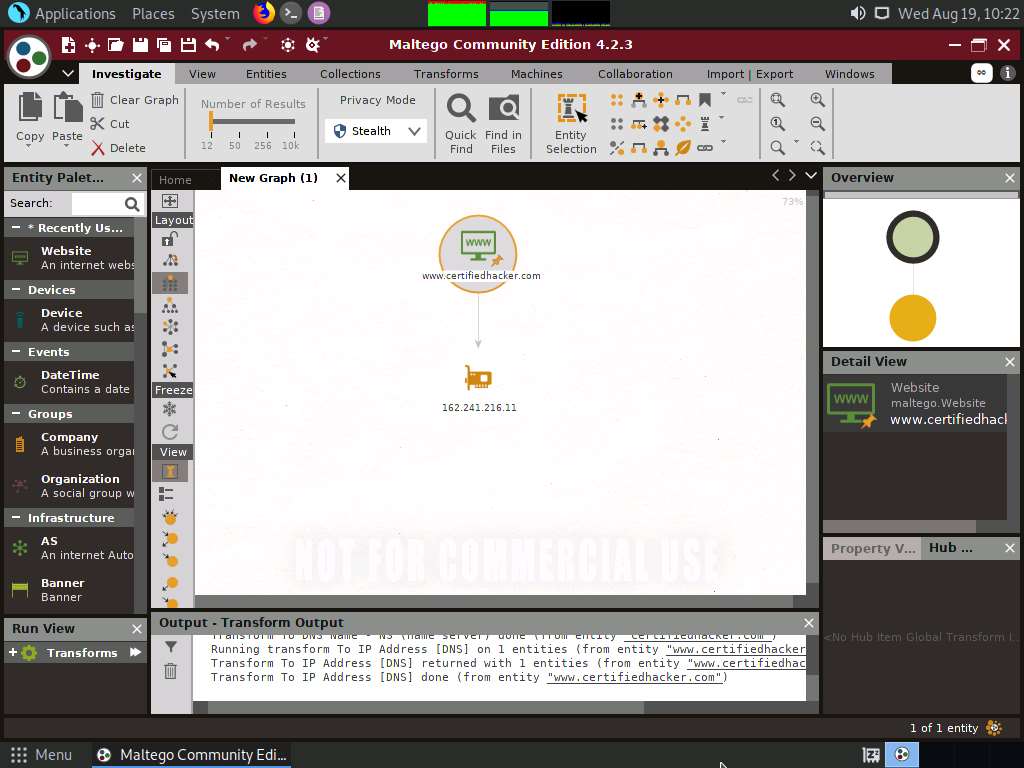Click the www.certifiedhacker.com link in output

636,677
